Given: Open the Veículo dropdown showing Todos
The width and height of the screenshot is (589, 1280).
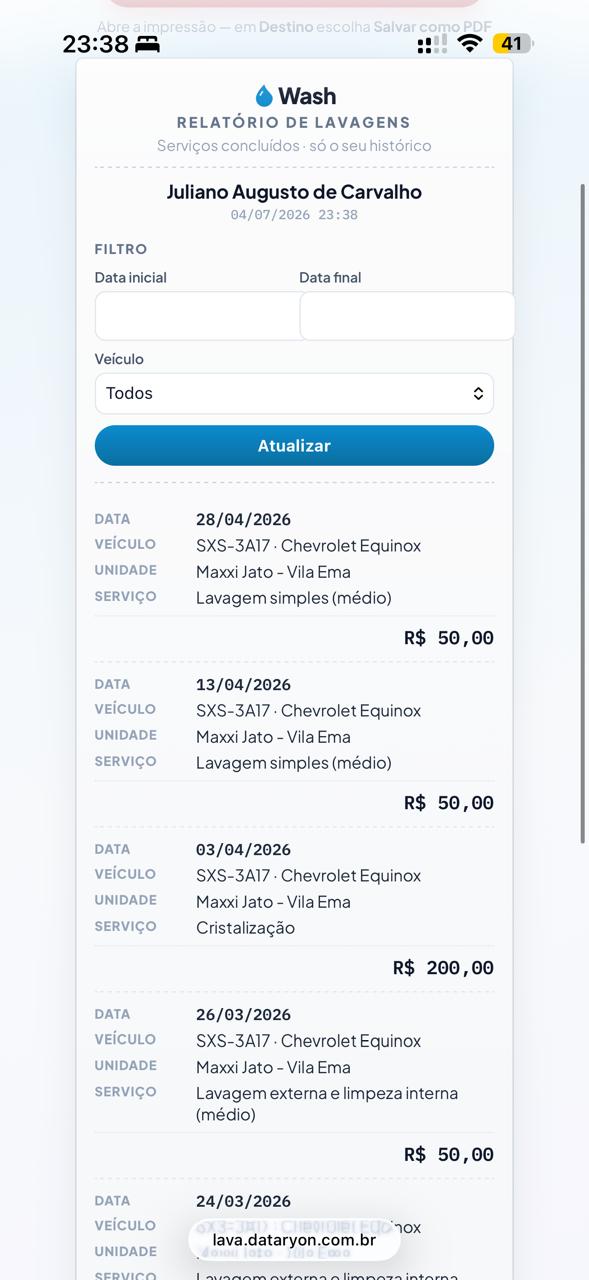Looking at the screenshot, I should point(294,393).
